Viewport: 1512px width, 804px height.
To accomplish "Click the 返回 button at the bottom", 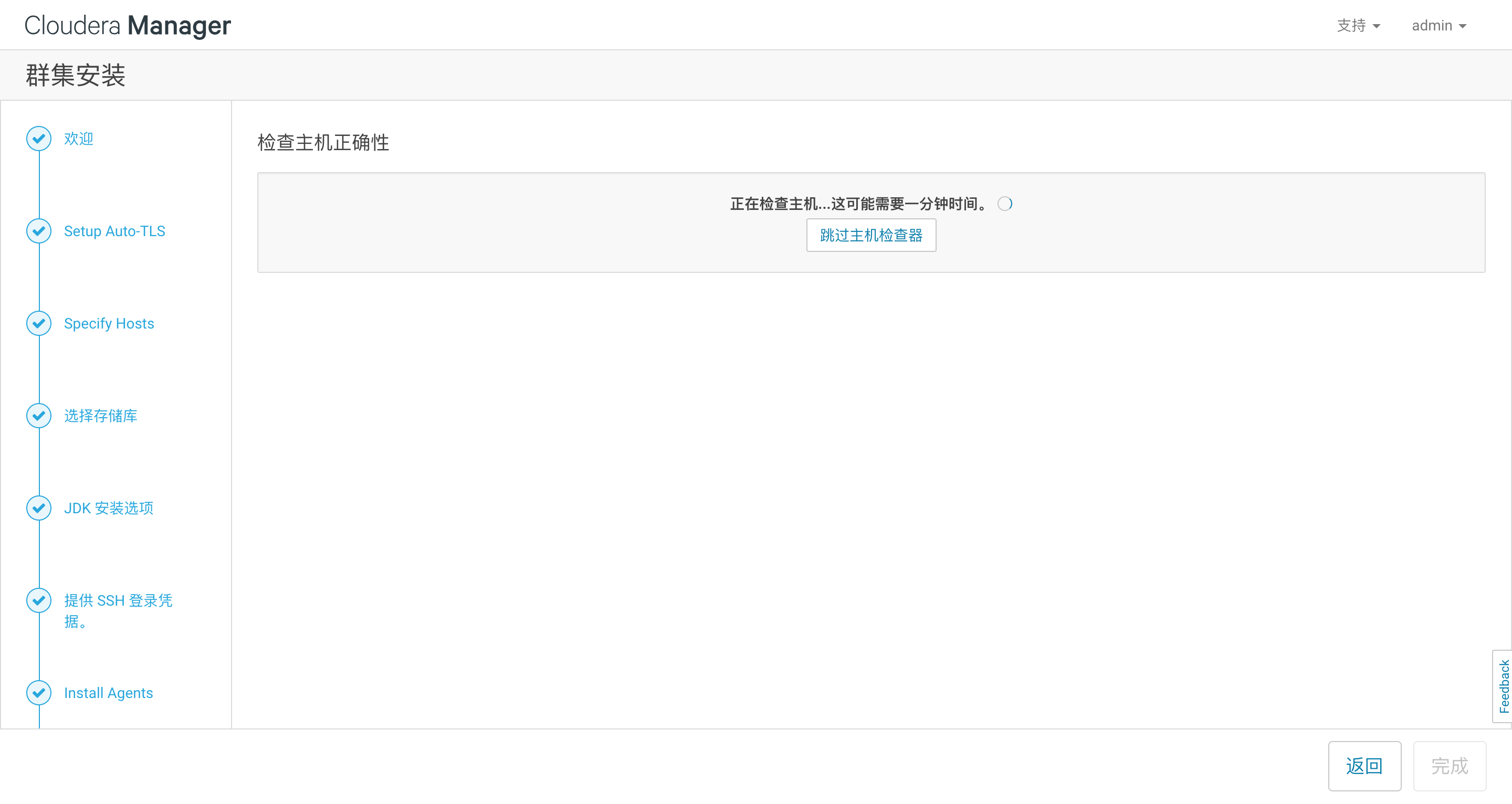I will (1364, 766).
